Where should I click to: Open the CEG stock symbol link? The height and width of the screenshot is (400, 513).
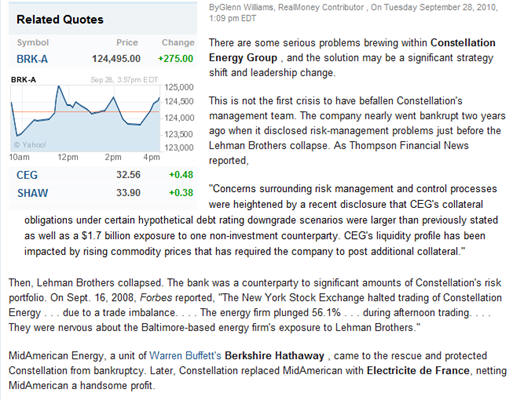[x=27, y=175]
